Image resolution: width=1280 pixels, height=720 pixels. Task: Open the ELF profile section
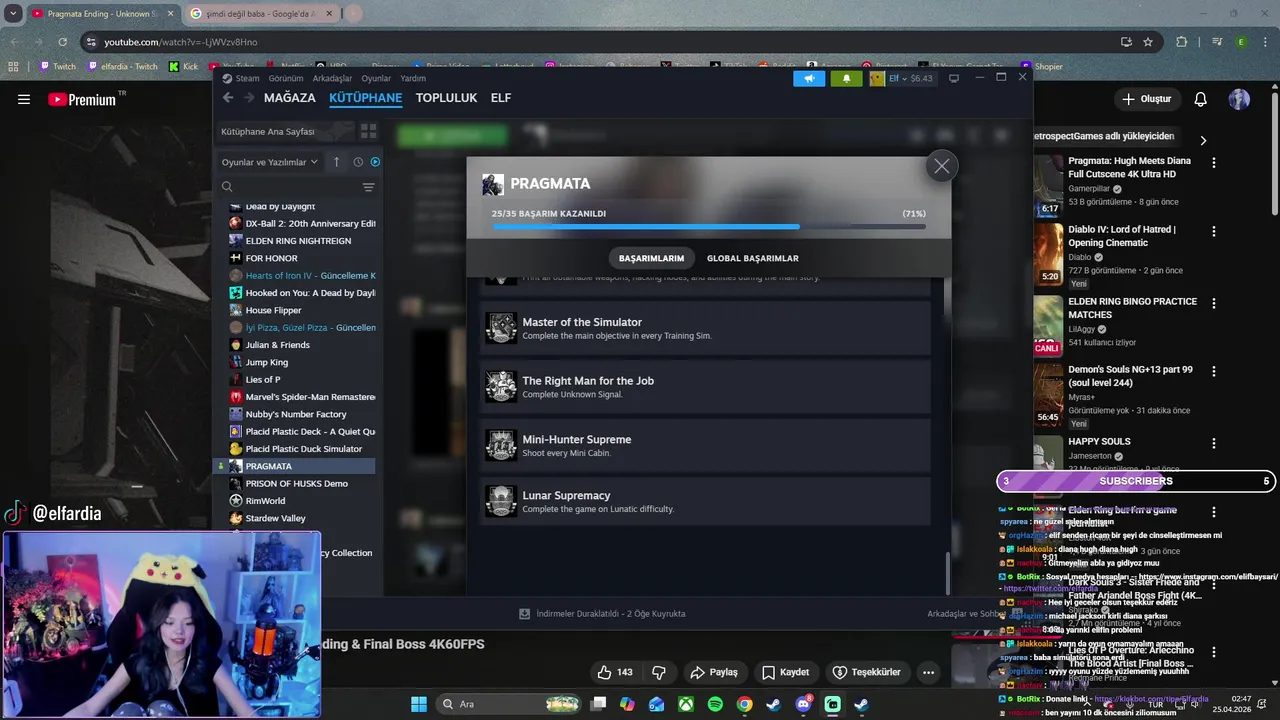pos(501,98)
